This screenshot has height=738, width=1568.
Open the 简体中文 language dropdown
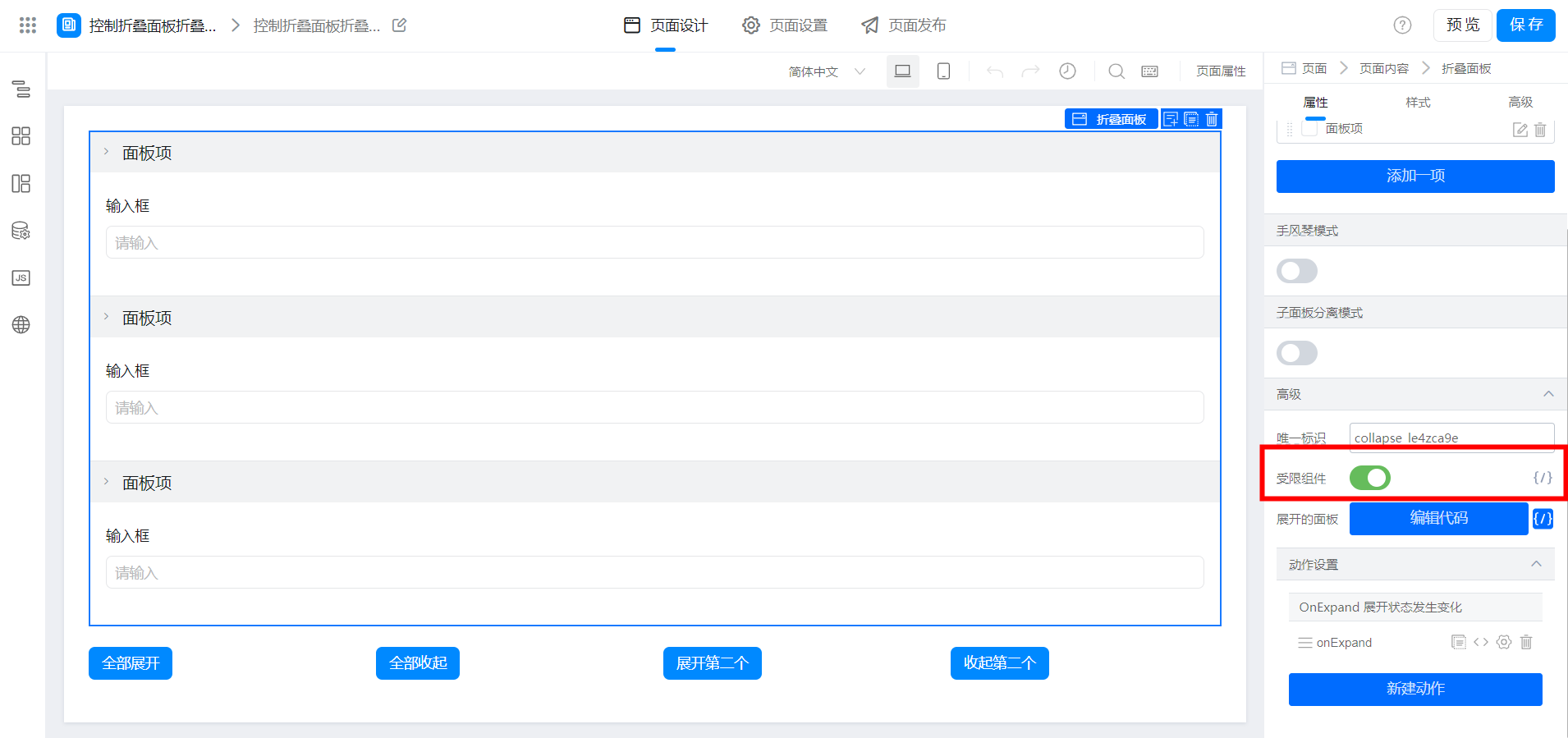[x=827, y=71]
